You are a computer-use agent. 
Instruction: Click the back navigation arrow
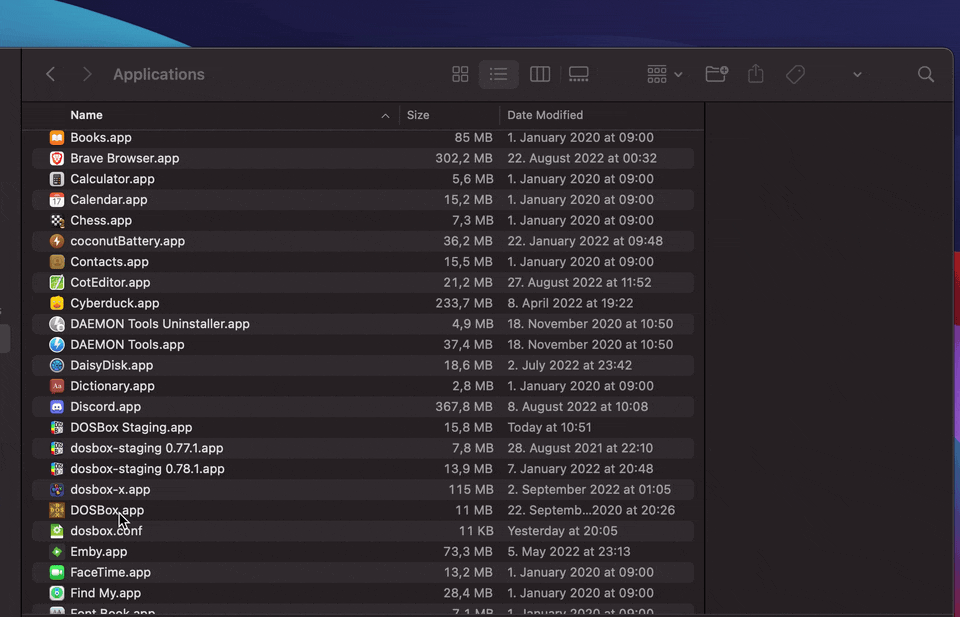pos(50,74)
